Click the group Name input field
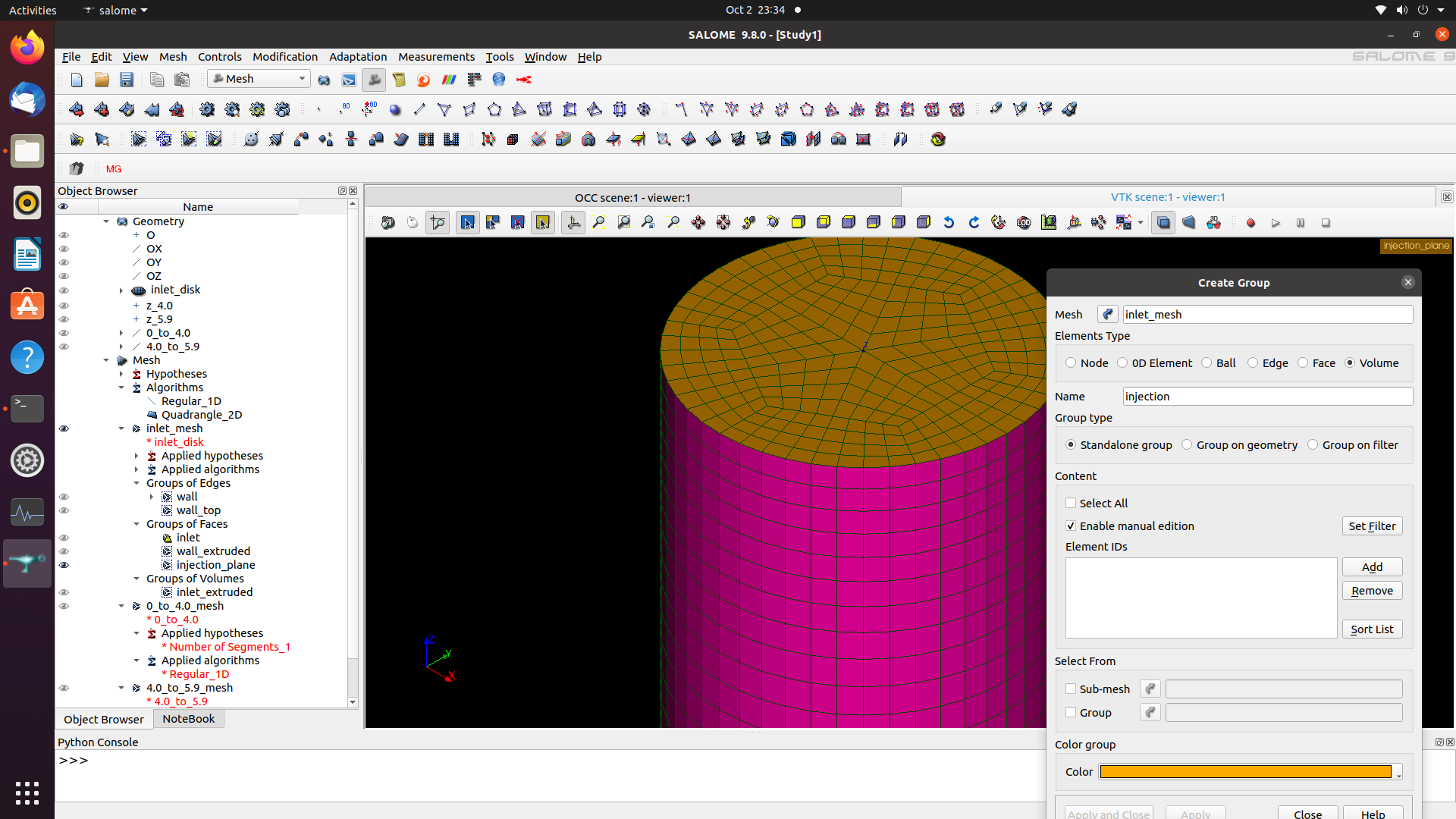Image resolution: width=1456 pixels, height=819 pixels. coord(1267,397)
